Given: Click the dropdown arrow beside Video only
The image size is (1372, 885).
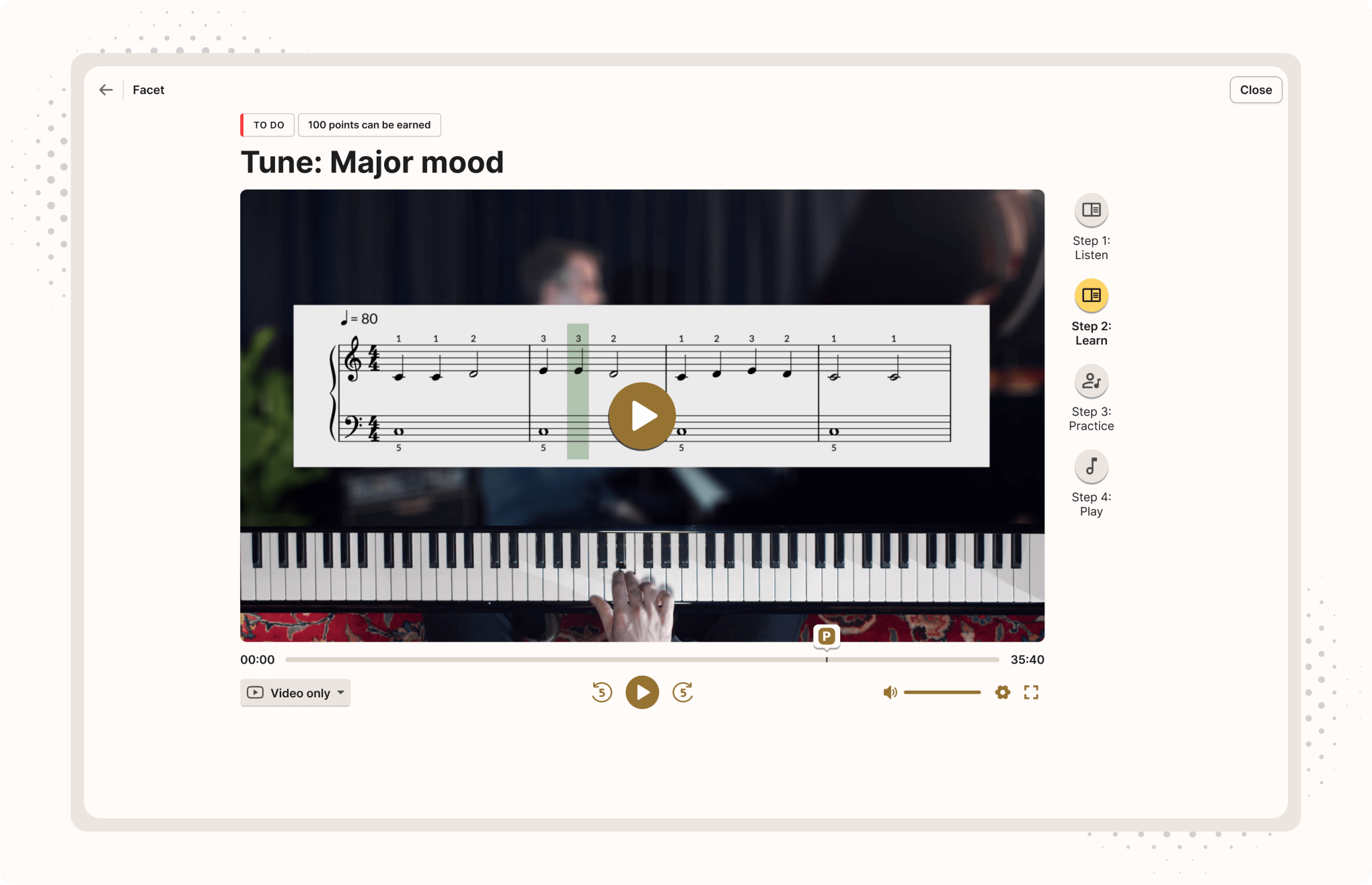Looking at the screenshot, I should click(341, 693).
